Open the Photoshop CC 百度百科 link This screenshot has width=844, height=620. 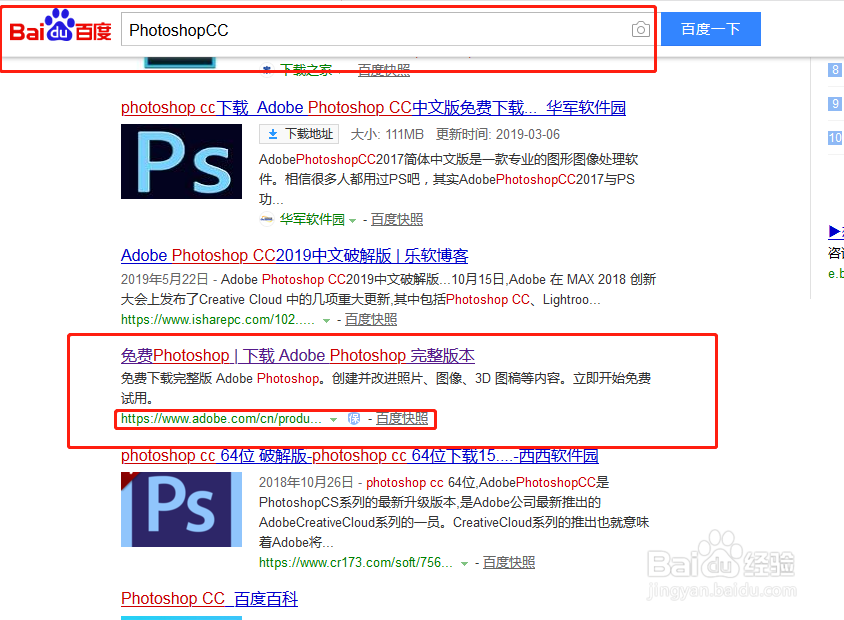coord(209,598)
